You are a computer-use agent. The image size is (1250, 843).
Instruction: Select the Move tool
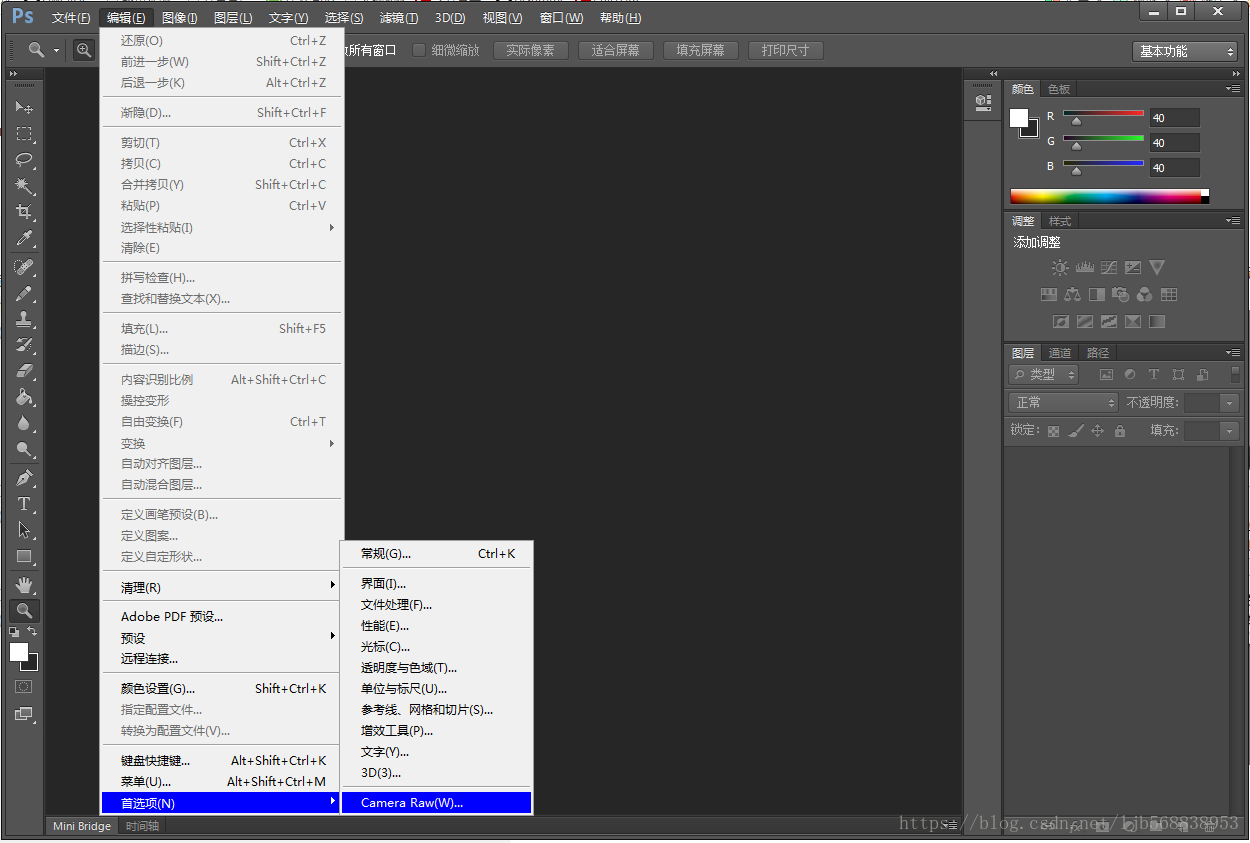24,107
